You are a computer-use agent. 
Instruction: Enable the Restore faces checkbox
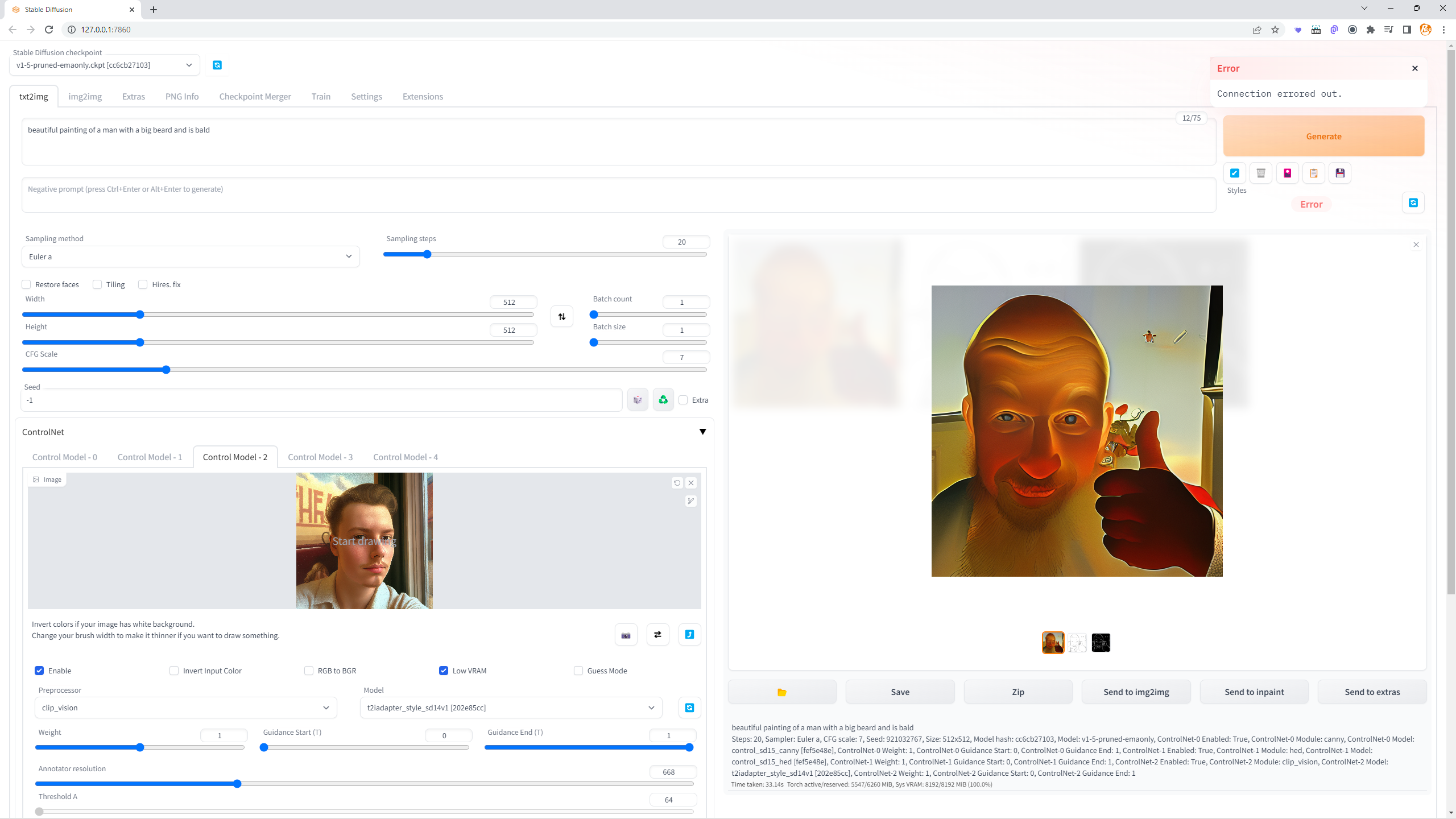click(x=27, y=284)
